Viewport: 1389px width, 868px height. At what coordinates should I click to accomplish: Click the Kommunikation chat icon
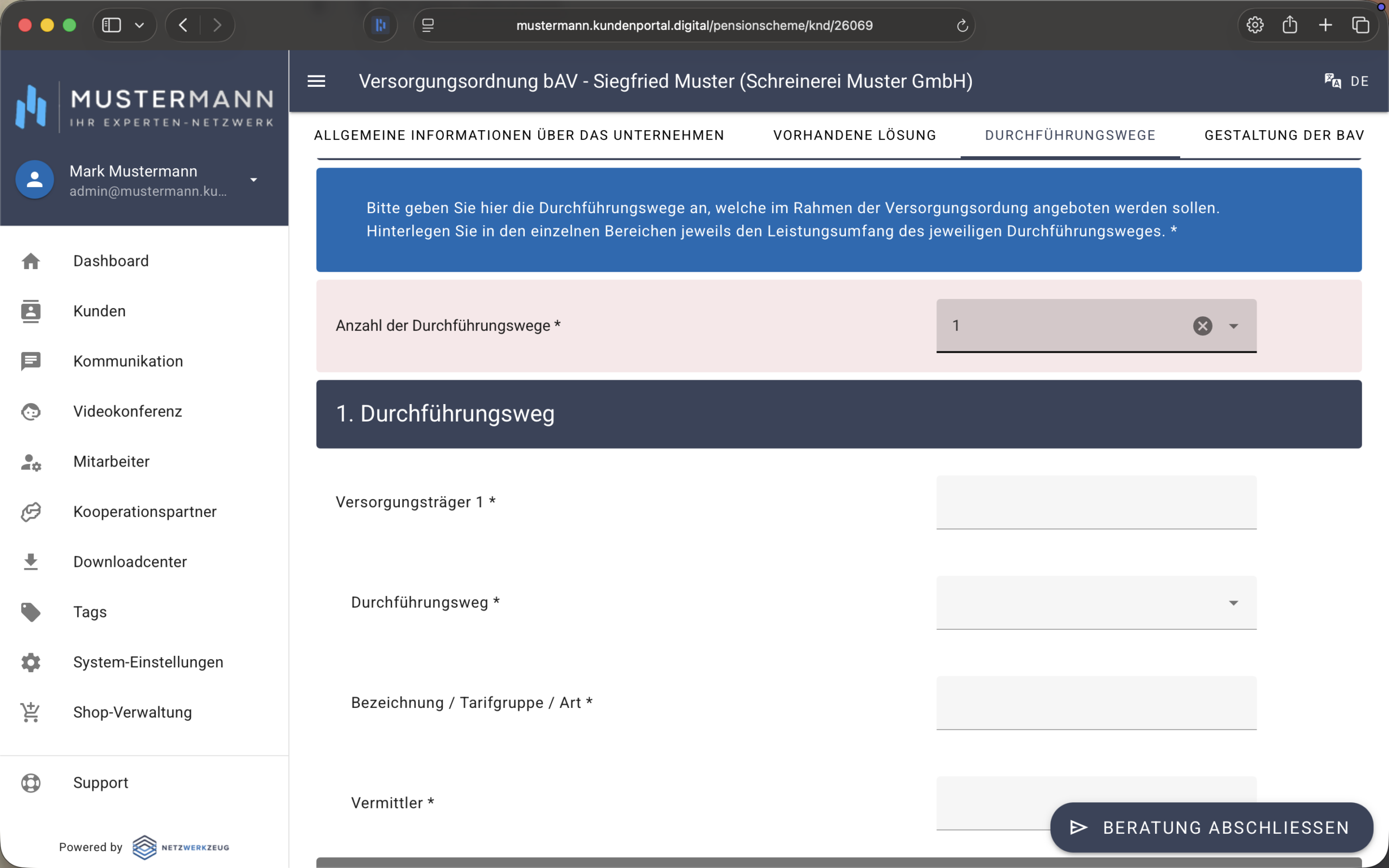[30, 361]
